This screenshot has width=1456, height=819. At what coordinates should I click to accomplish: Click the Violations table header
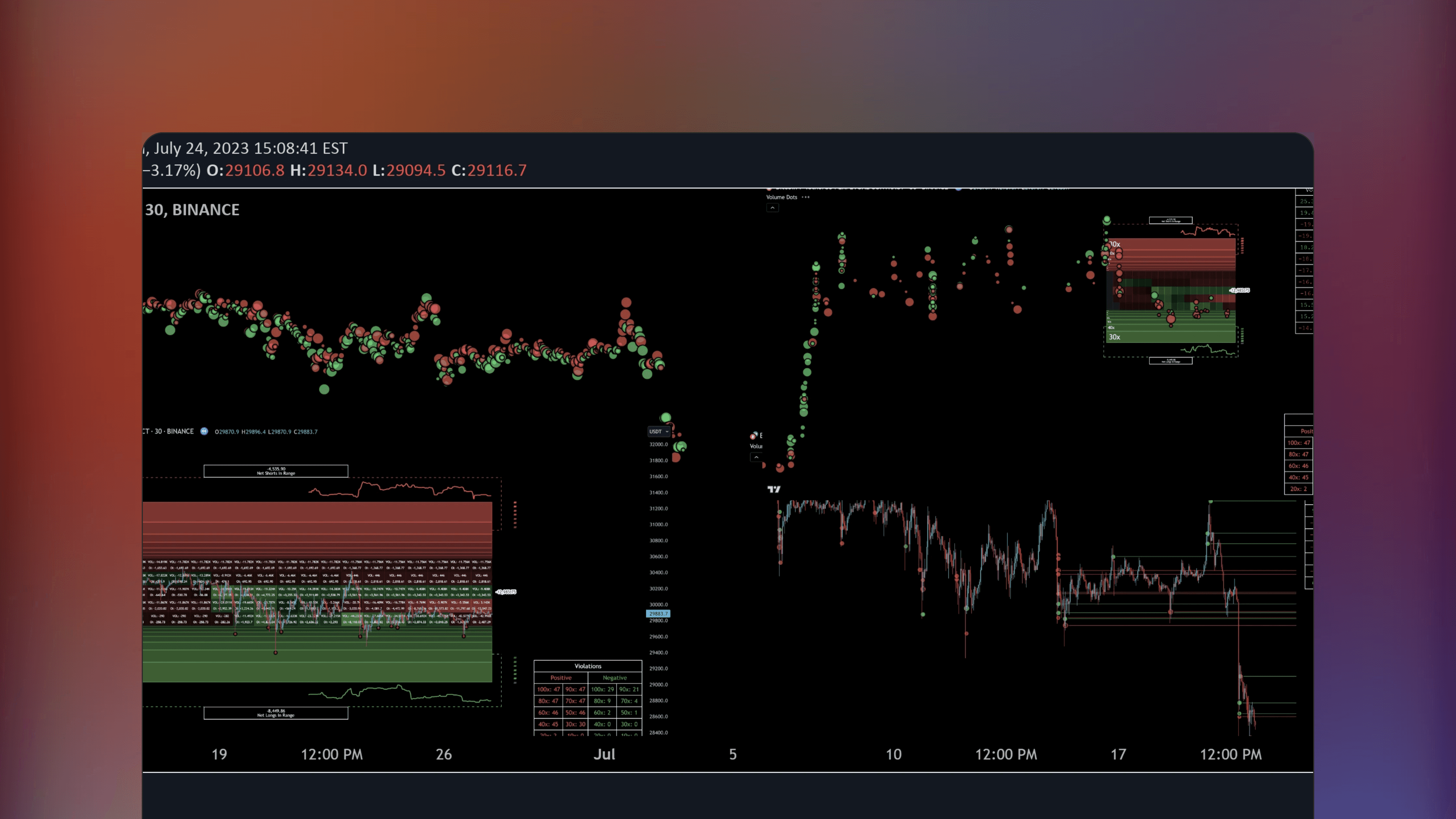[x=588, y=666]
